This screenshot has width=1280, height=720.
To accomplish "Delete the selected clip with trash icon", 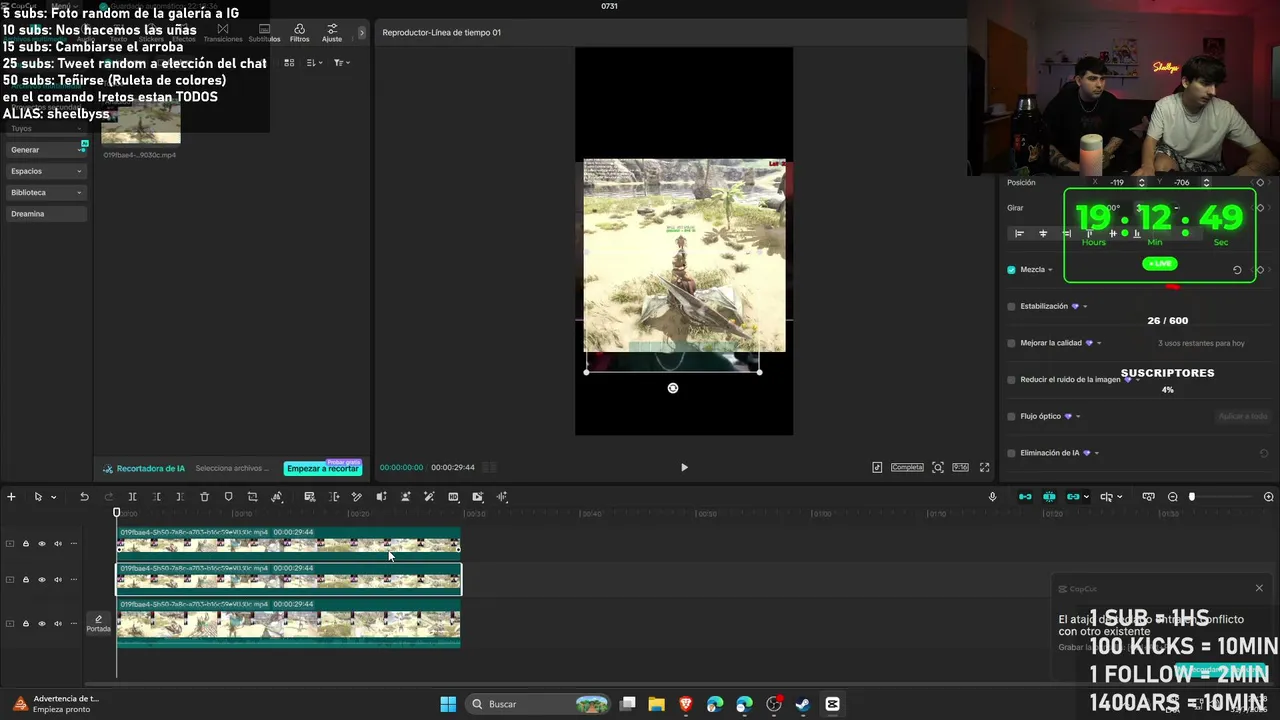I will click(204, 497).
